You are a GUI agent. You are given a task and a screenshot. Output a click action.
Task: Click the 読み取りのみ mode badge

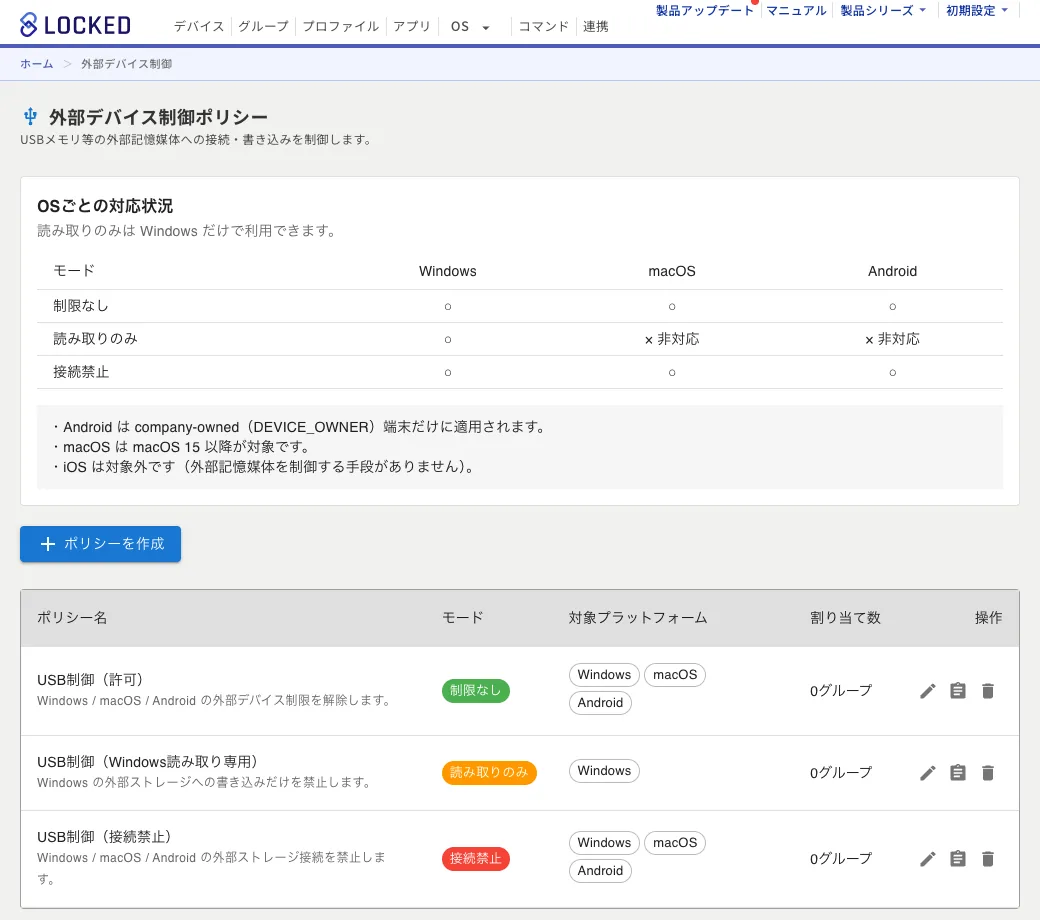point(489,773)
